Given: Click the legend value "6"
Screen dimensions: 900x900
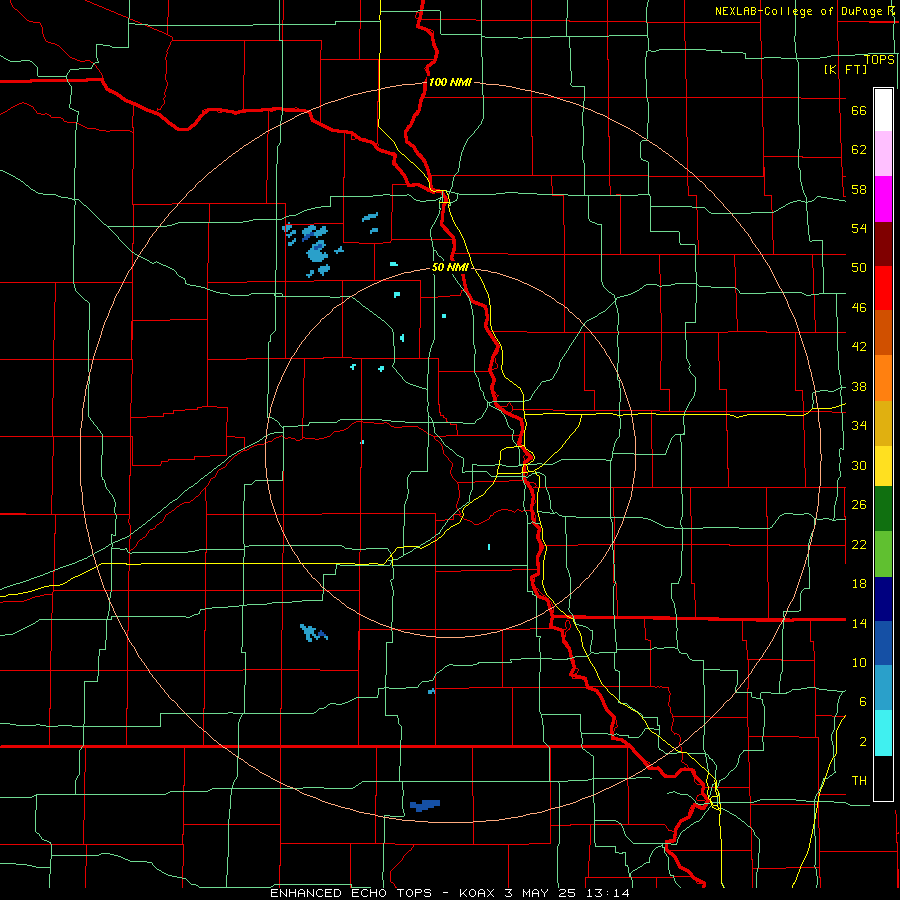Looking at the screenshot, I should pyautogui.click(x=862, y=702).
